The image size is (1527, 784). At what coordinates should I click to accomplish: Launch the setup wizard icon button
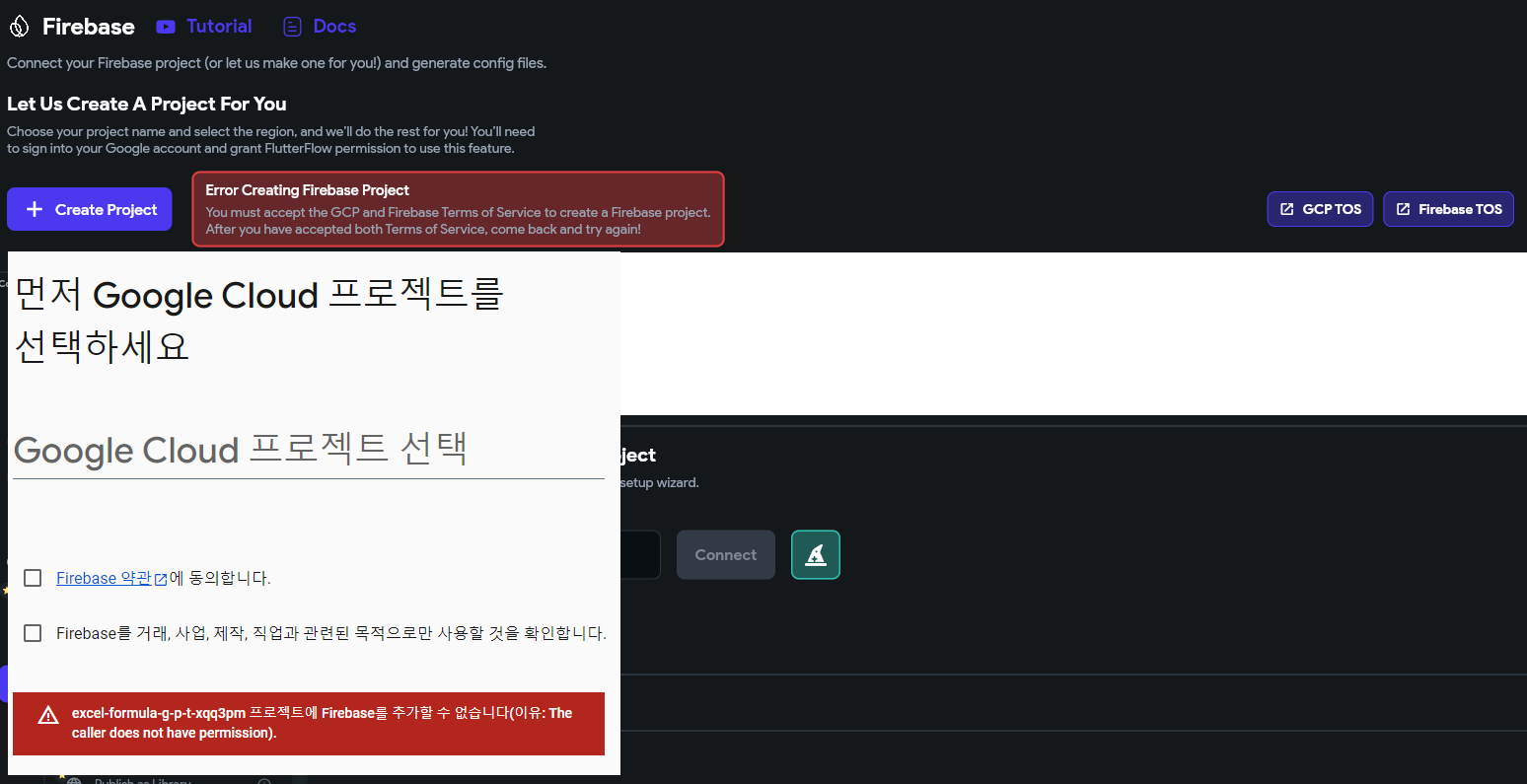(x=816, y=554)
